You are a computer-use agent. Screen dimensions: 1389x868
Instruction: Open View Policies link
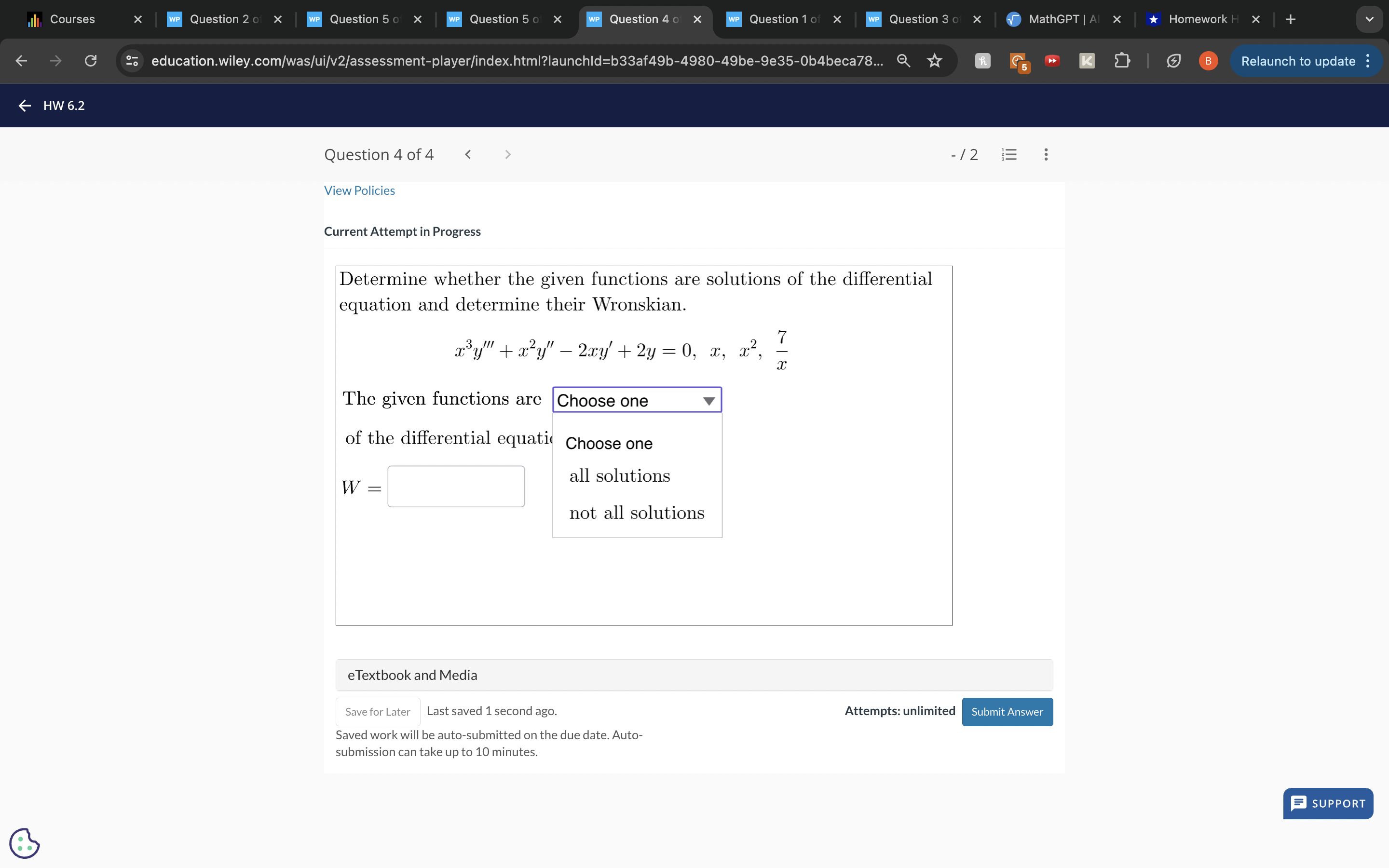pyautogui.click(x=359, y=190)
